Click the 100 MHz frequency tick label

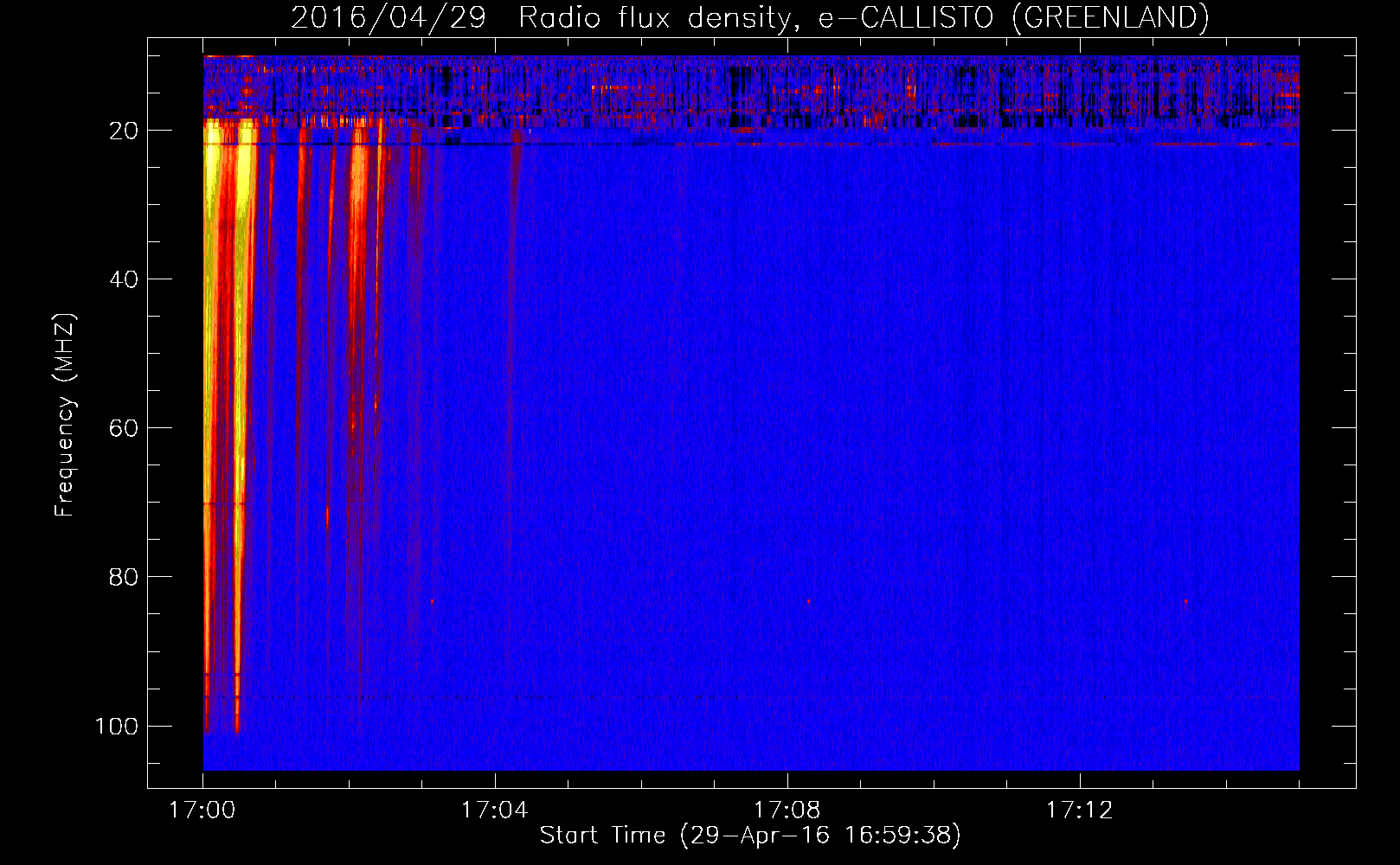coord(117,726)
